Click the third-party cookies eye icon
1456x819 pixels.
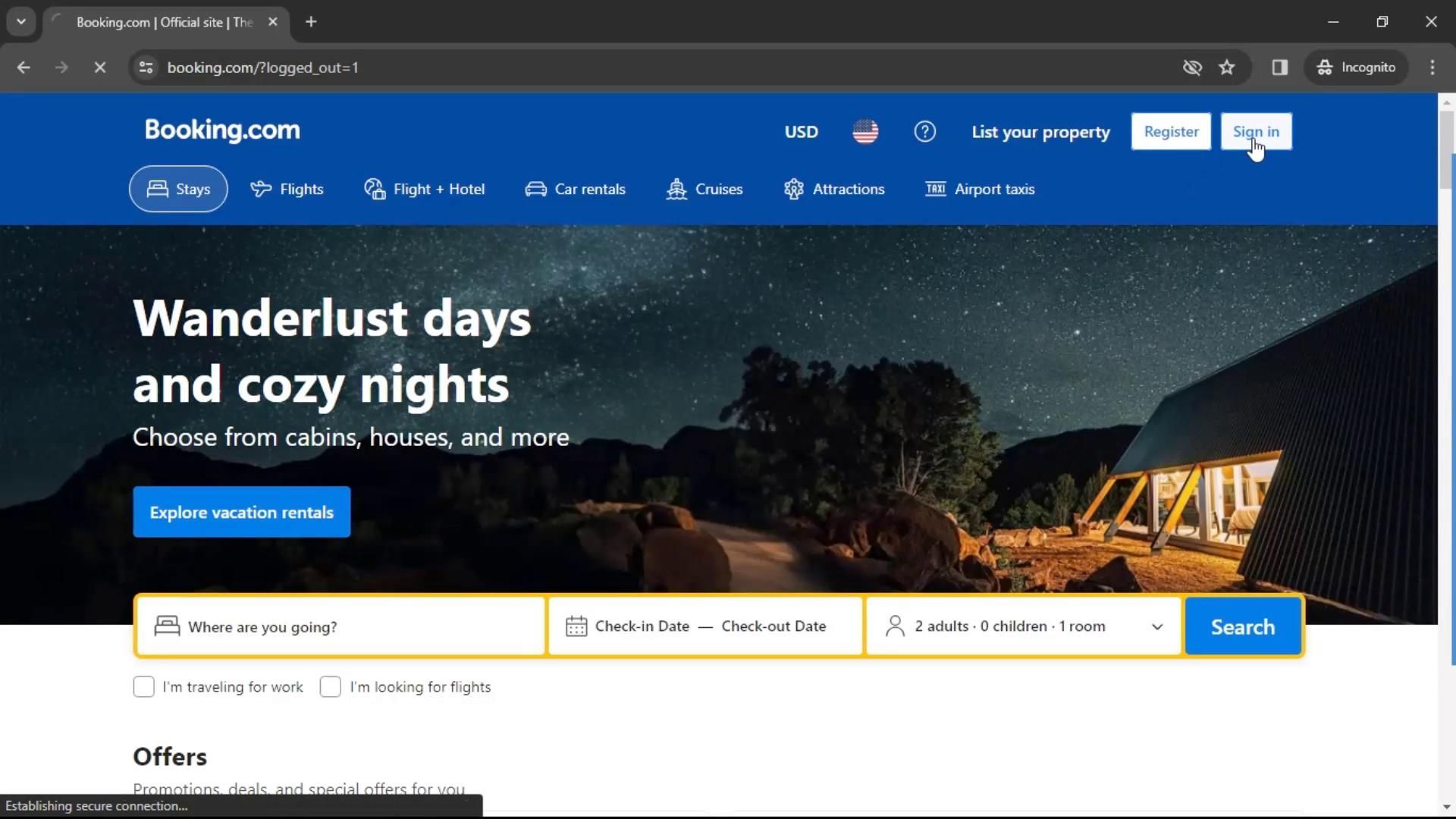point(1192,67)
